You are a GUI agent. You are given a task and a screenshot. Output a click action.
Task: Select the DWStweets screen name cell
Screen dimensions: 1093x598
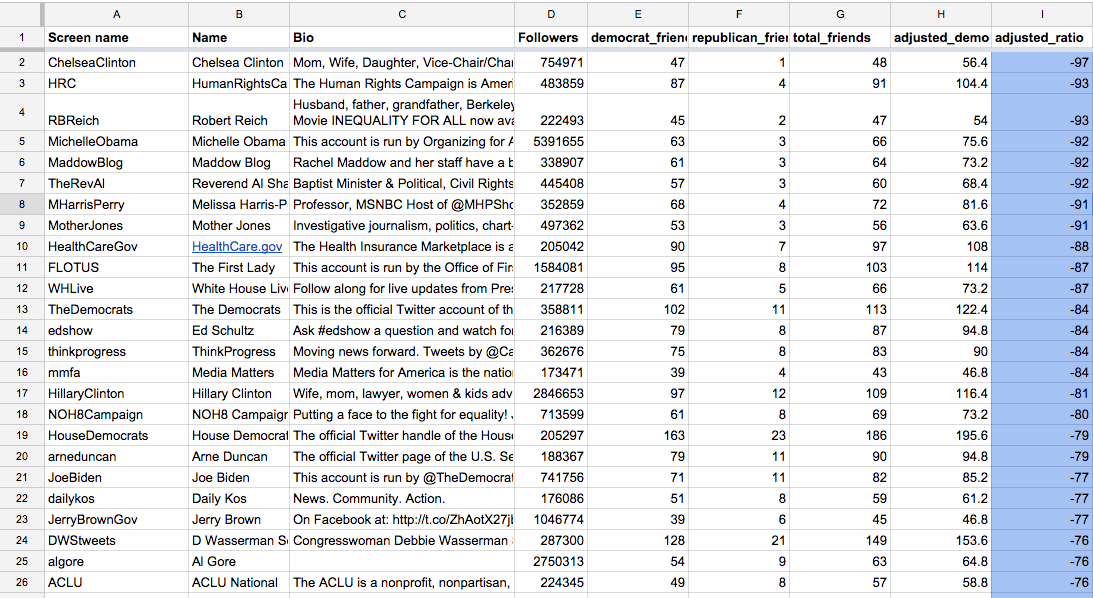[x=116, y=541]
